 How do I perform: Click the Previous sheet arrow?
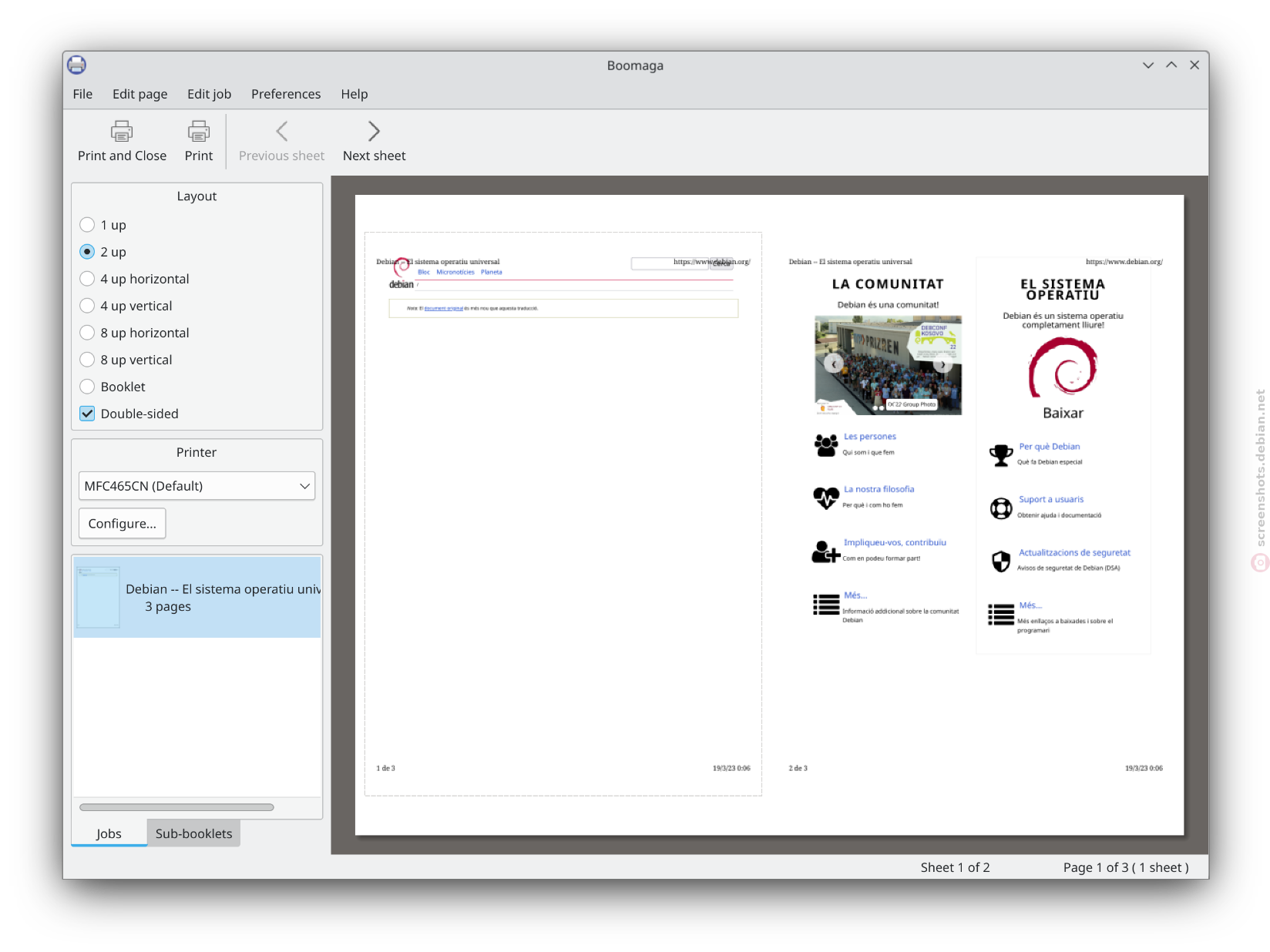[x=282, y=132]
